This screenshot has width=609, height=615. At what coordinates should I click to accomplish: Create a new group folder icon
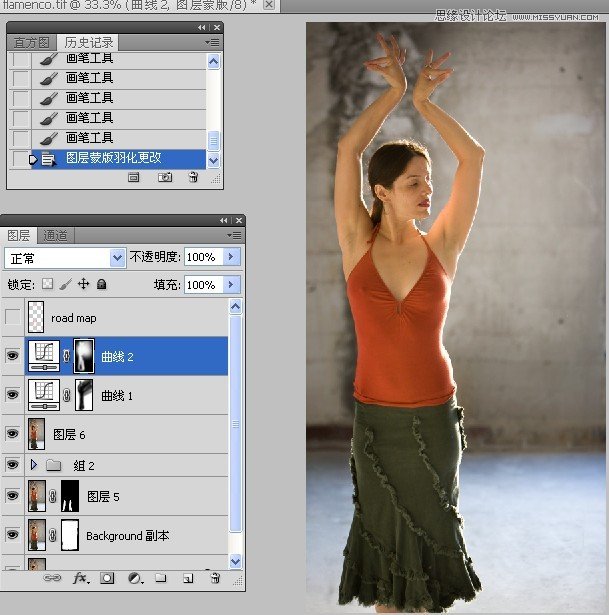160,577
